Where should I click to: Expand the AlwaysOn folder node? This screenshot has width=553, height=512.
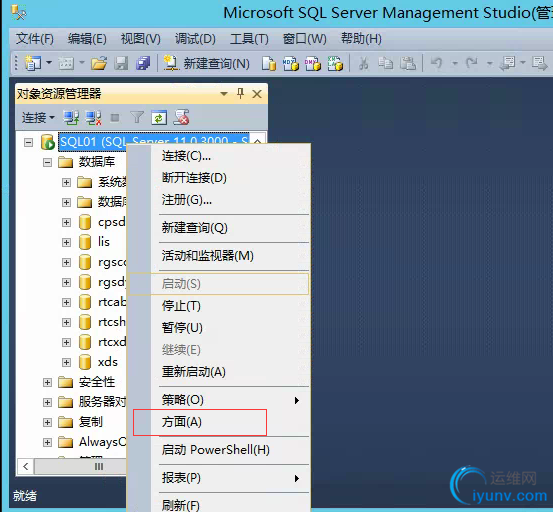47,443
